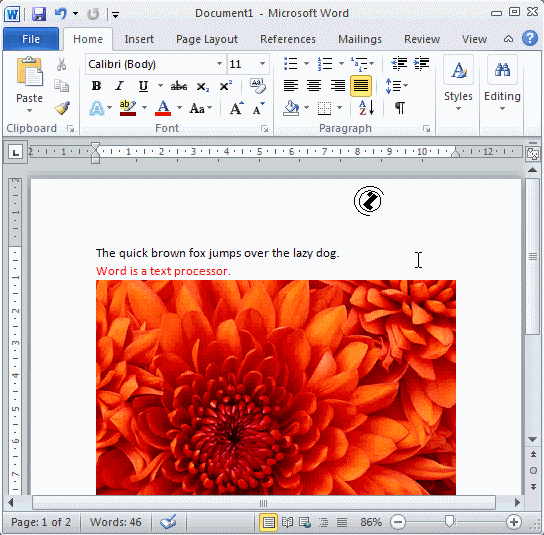Click the Undo icon
The width and height of the screenshot is (544, 535).
click(61, 14)
